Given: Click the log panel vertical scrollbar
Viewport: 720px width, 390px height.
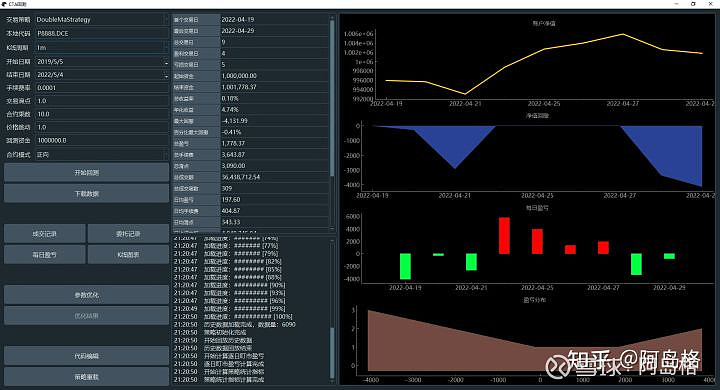Looking at the screenshot, I should tap(332, 310).
